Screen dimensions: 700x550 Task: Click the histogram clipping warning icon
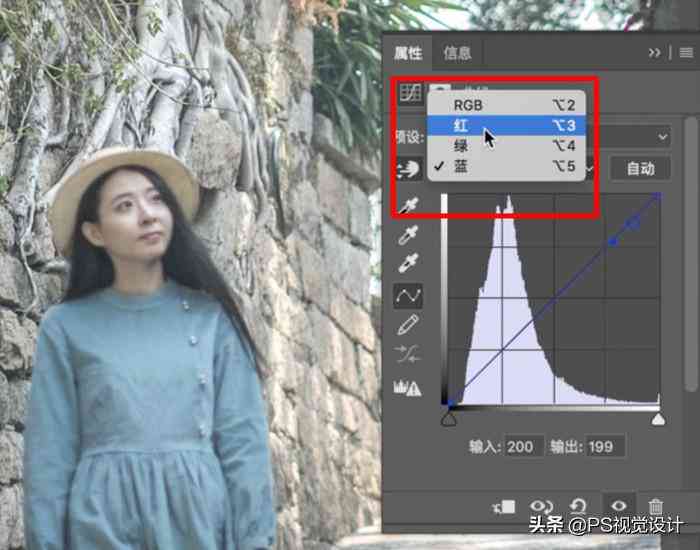click(x=407, y=388)
